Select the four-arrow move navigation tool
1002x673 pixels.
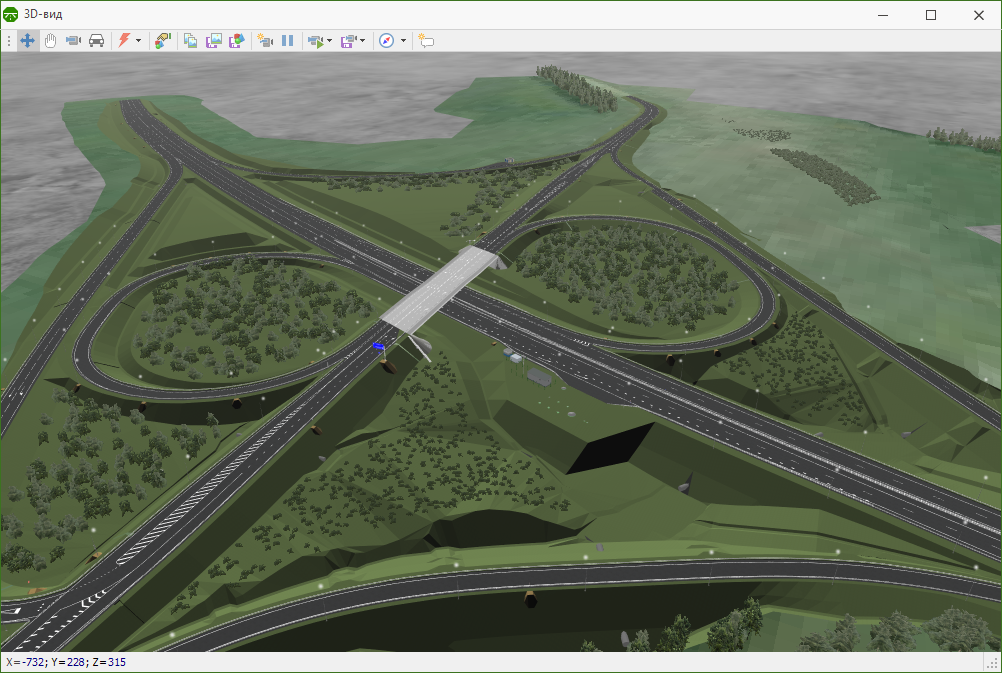click(27, 41)
